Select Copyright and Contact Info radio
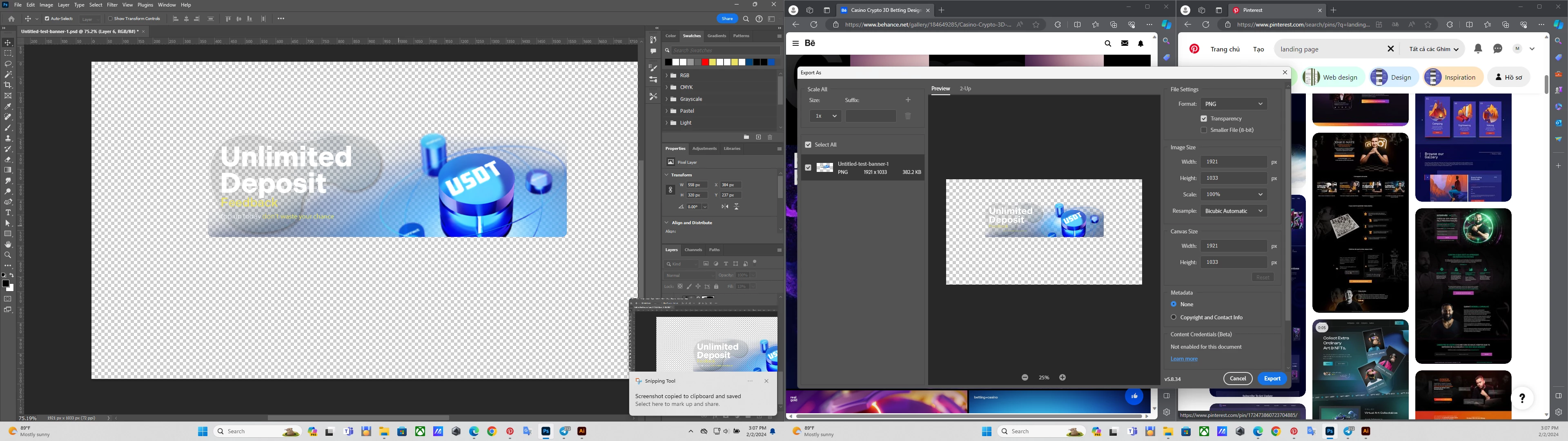1568x441 pixels. [x=1174, y=317]
